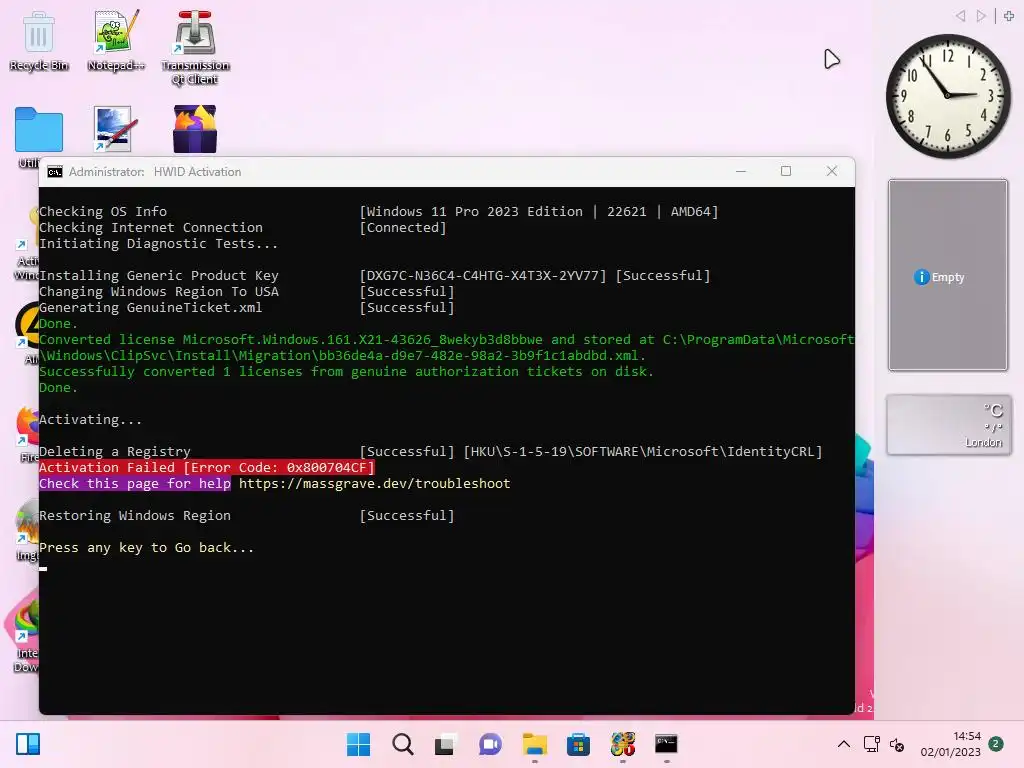Click the analog clock desktop gadget
Image resolution: width=1024 pixels, height=768 pixels.
click(948, 96)
